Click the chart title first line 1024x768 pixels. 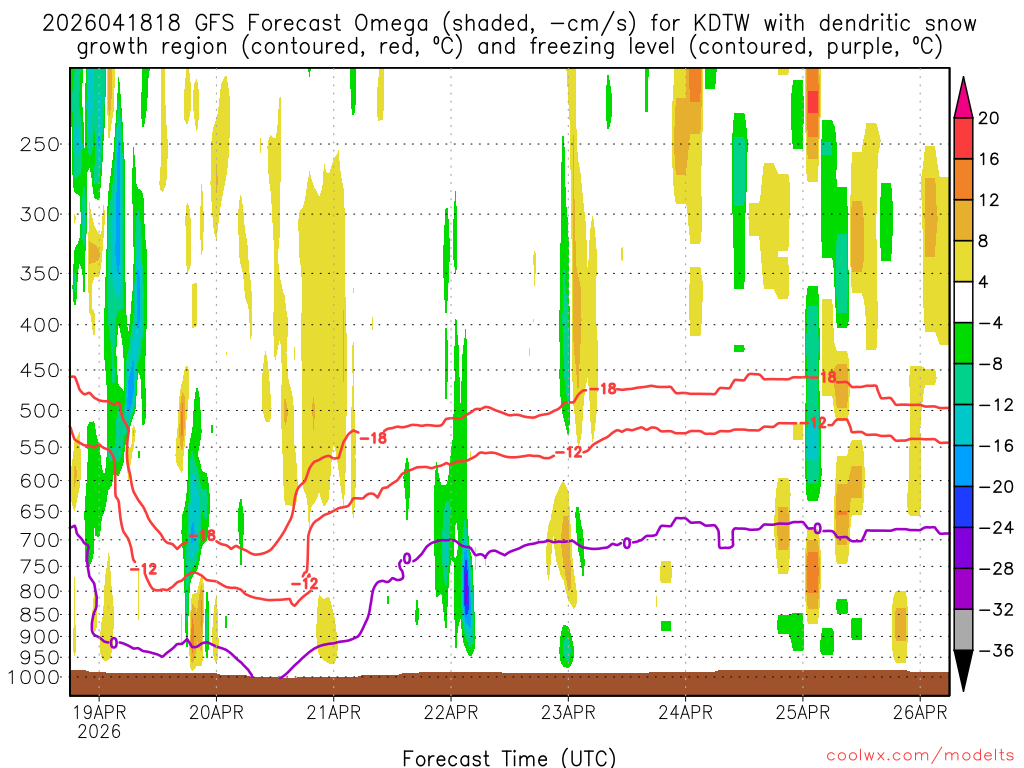(509, 23)
